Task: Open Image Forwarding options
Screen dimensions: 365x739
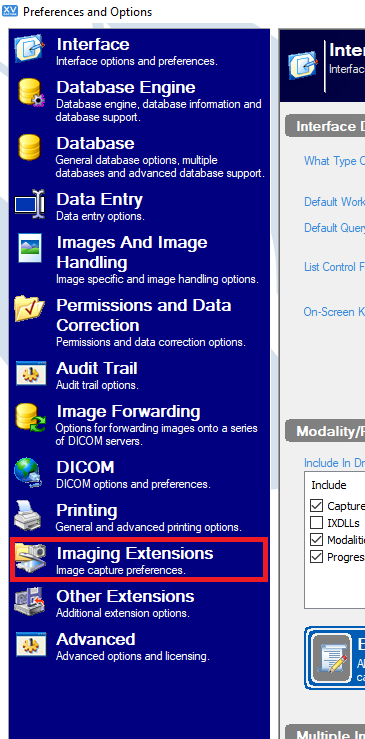Action: [139, 424]
